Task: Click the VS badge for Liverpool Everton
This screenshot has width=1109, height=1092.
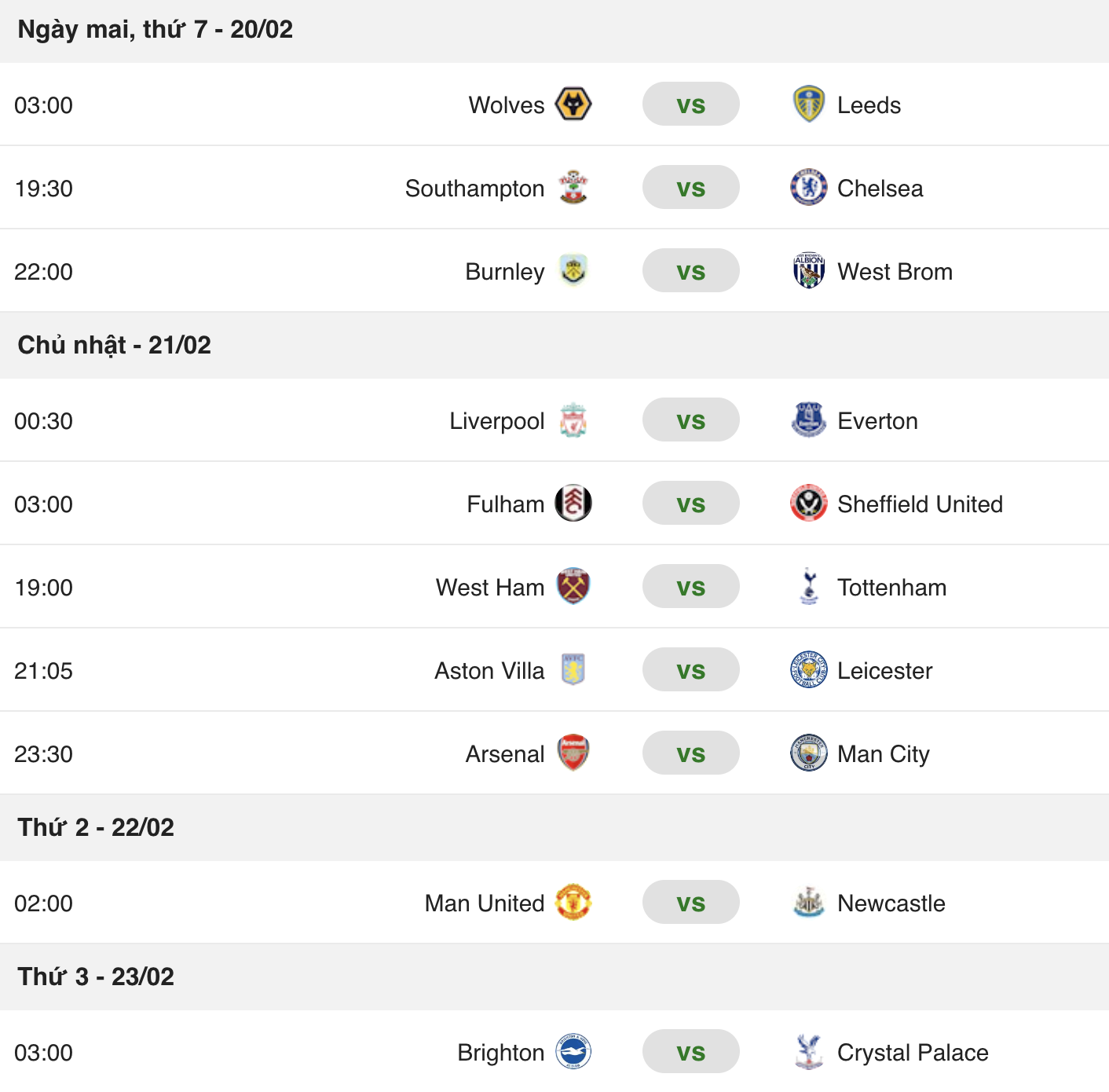Action: click(x=690, y=420)
